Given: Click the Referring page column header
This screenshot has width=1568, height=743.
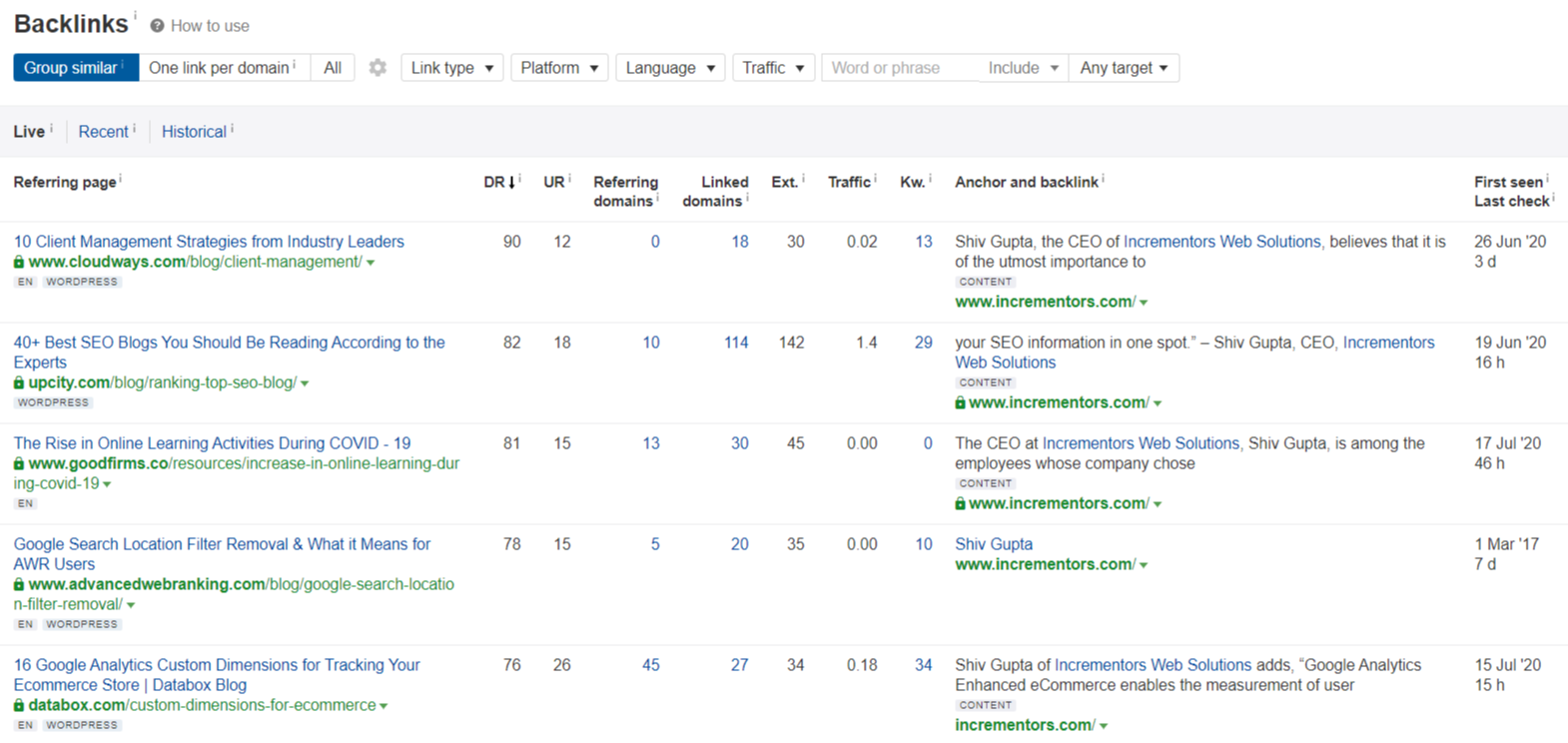Looking at the screenshot, I should 65,183.
